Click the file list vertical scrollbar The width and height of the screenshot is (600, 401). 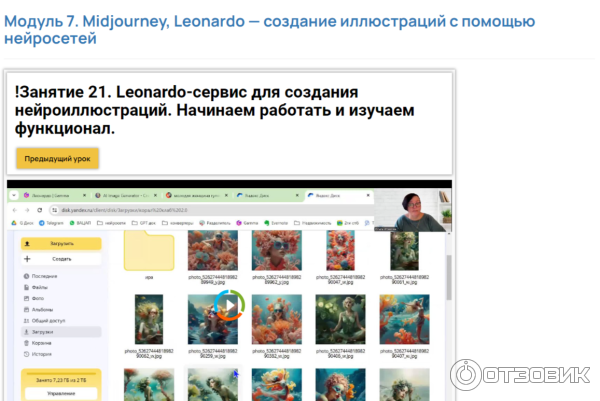(449, 277)
